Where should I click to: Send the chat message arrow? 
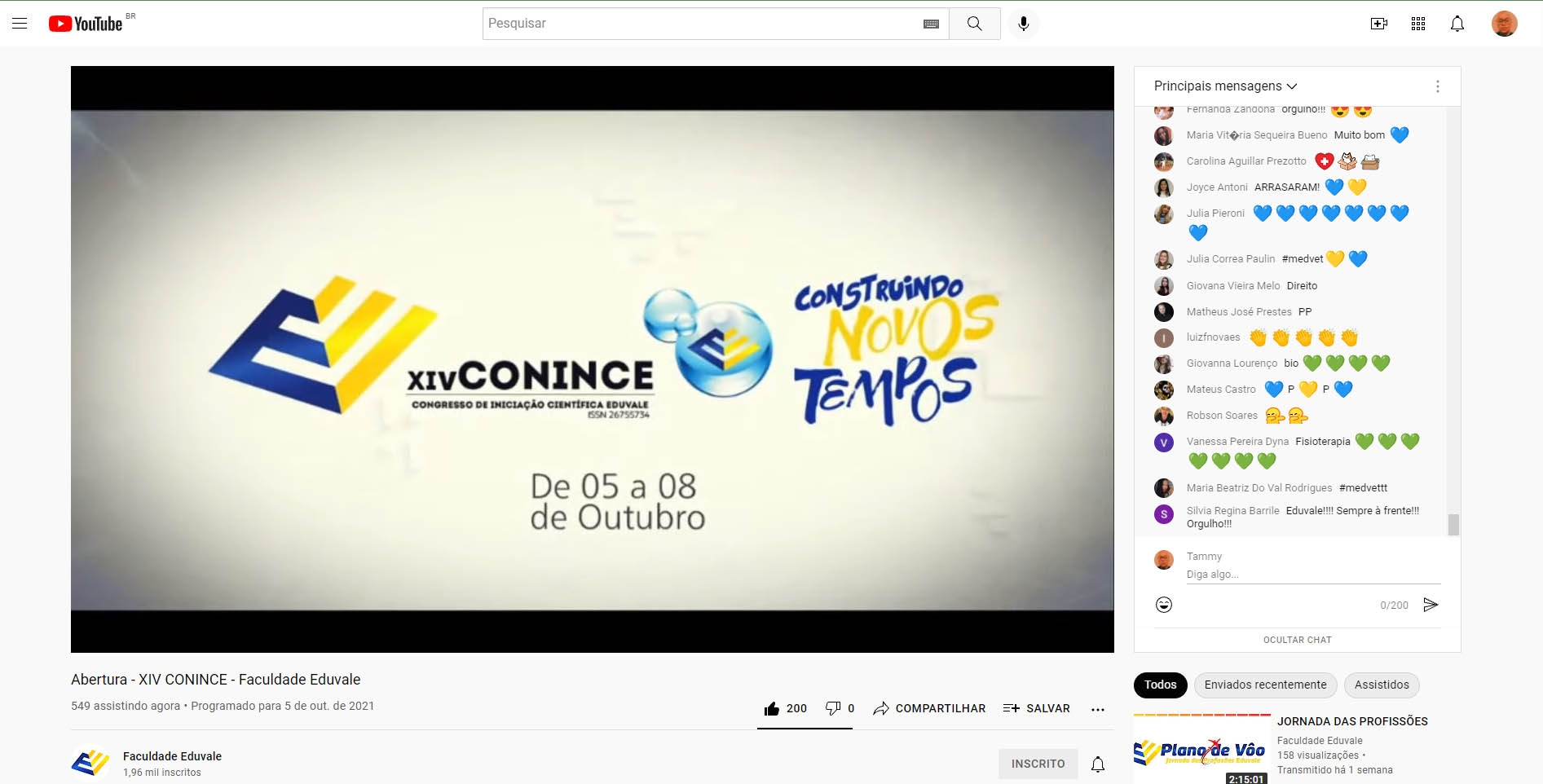pos(1431,605)
